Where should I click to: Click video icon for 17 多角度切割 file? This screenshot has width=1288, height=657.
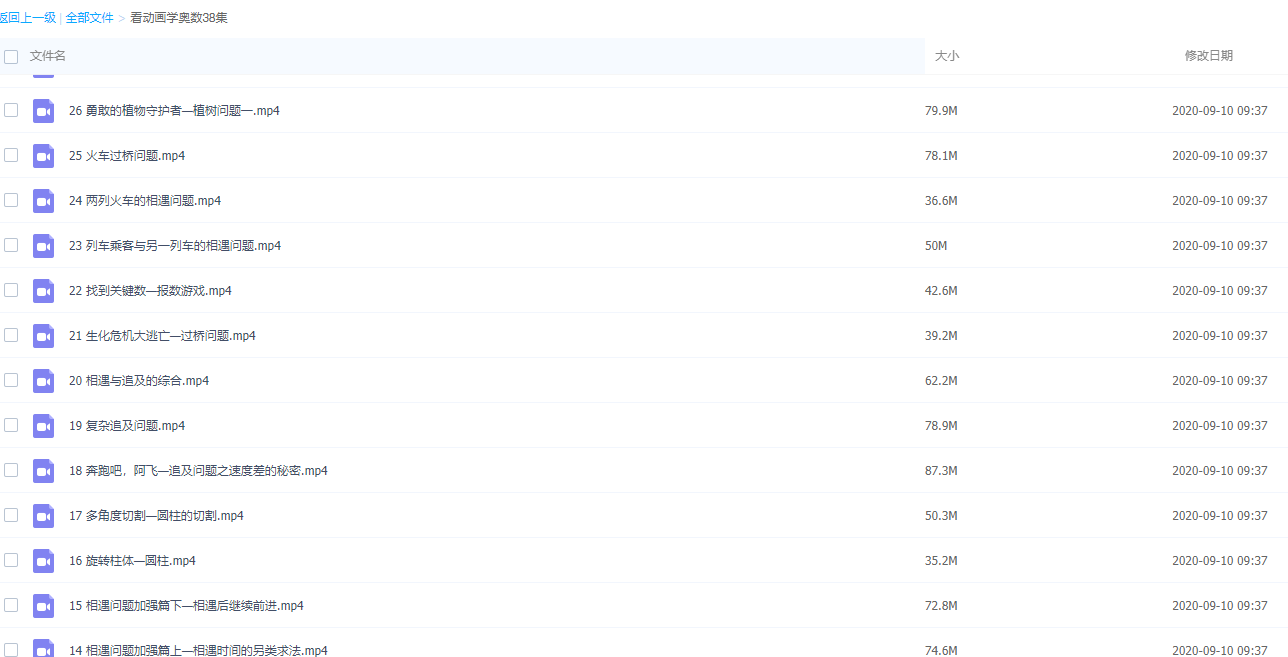(x=43, y=516)
